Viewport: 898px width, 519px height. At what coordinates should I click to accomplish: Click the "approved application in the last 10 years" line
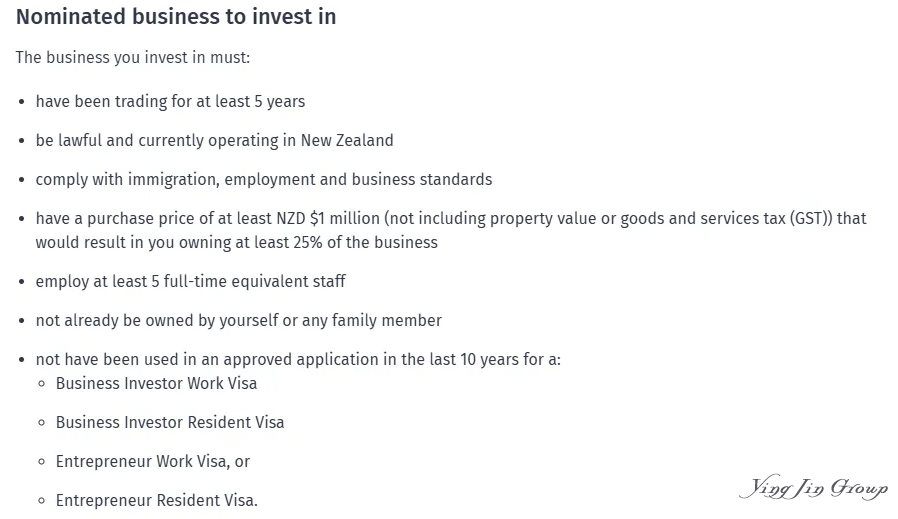[370, 359]
